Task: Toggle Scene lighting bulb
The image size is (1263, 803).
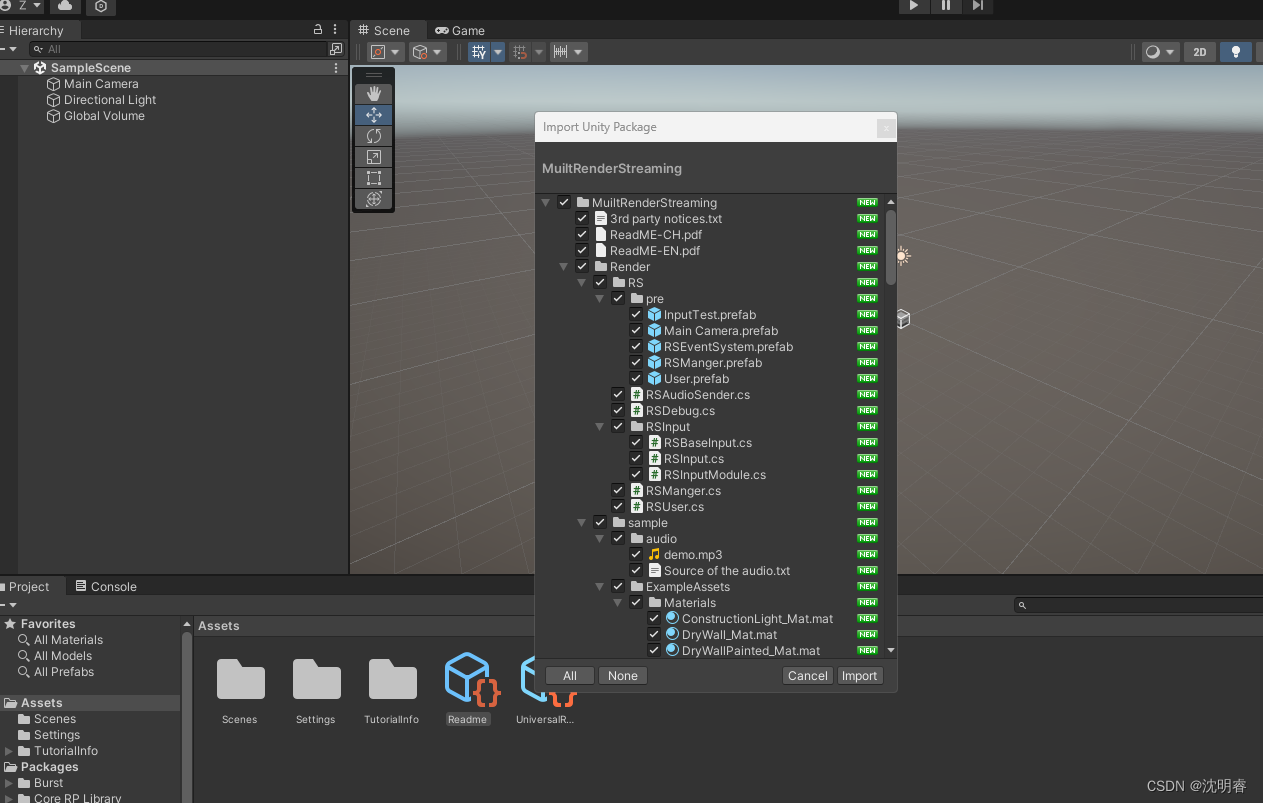Action: tap(1236, 52)
